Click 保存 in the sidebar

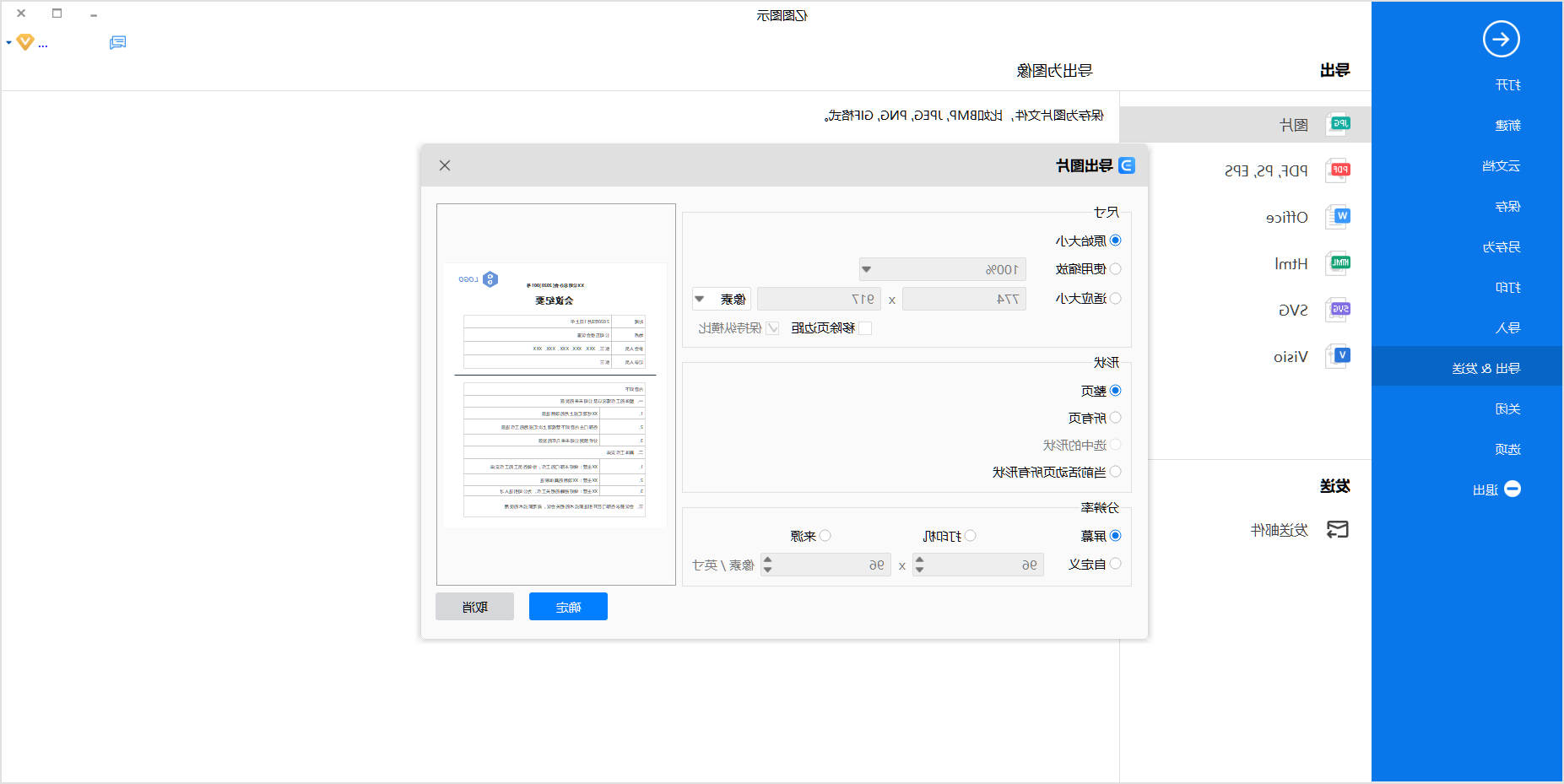(1507, 206)
